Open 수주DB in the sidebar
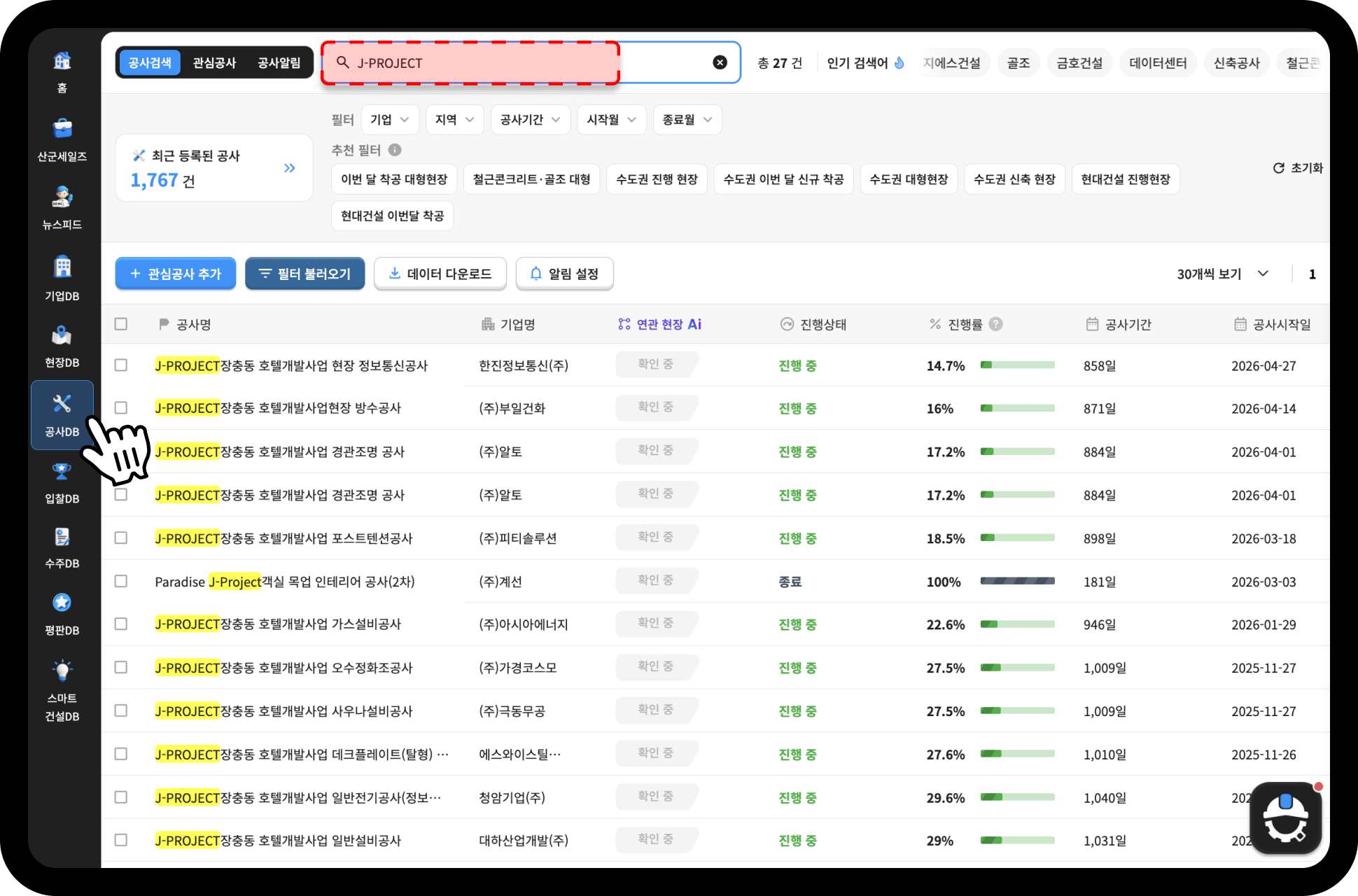This screenshot has width=1358, height=896. coord(62,548)
